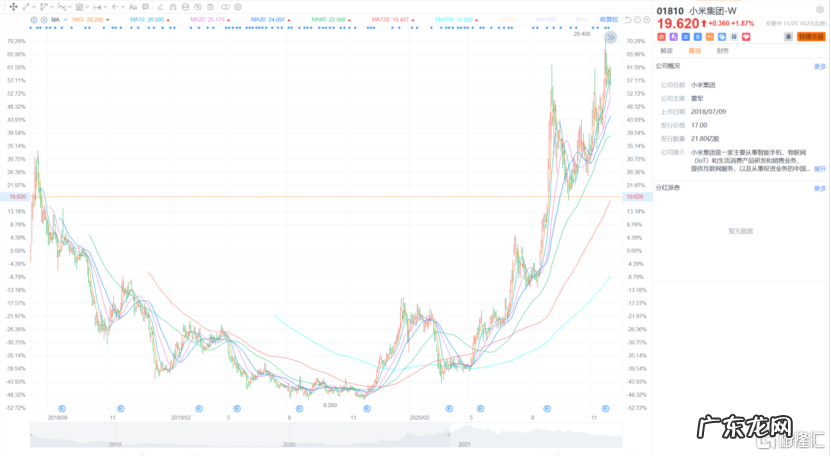831x456 pixels.
Task: Click the circular icon beside MA label
Action: click(x=44, y=20)
